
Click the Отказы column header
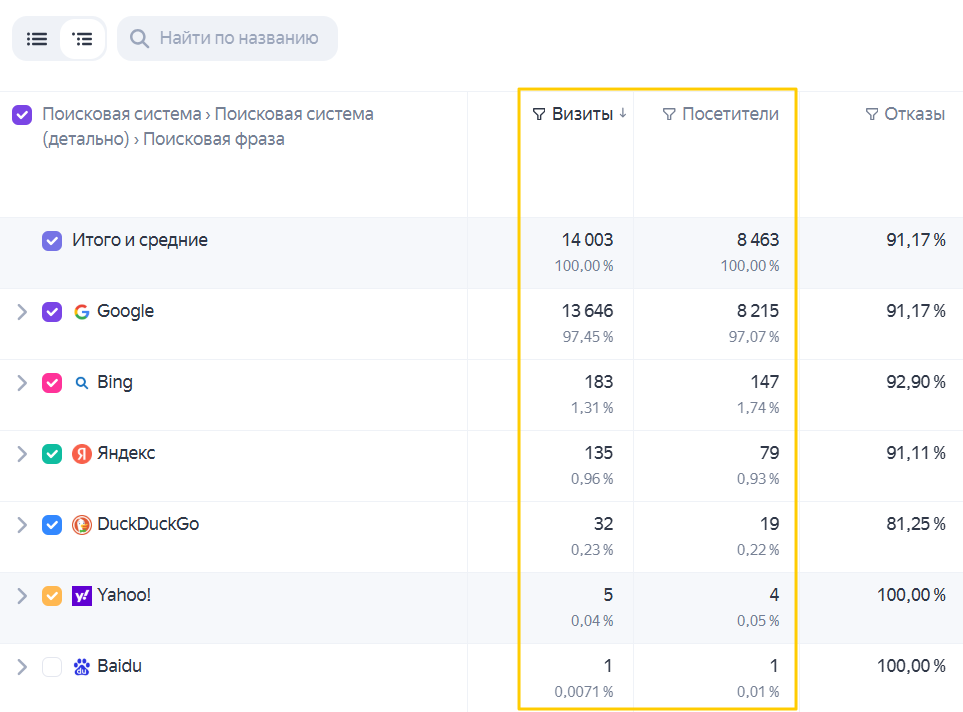click(914, 114)
